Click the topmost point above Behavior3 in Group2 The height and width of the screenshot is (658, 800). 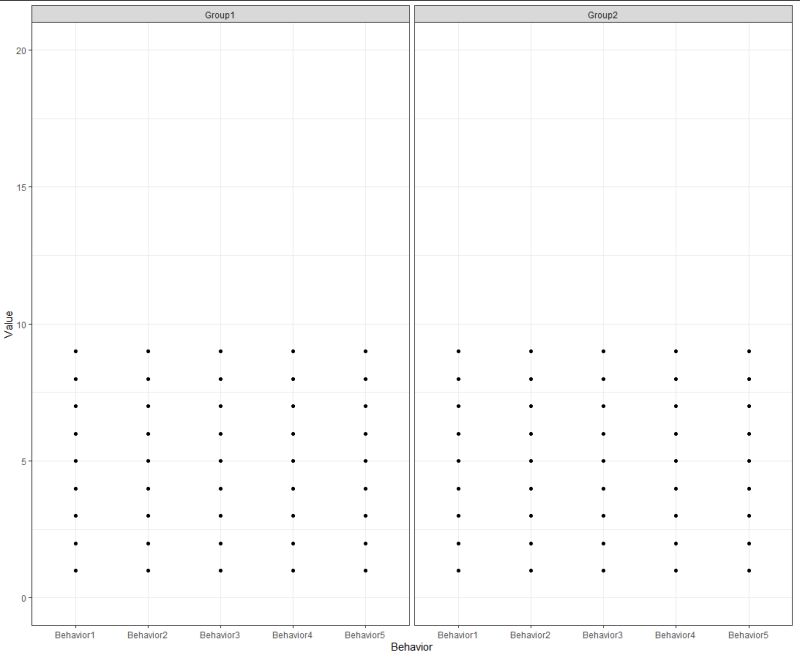[604, 350]
